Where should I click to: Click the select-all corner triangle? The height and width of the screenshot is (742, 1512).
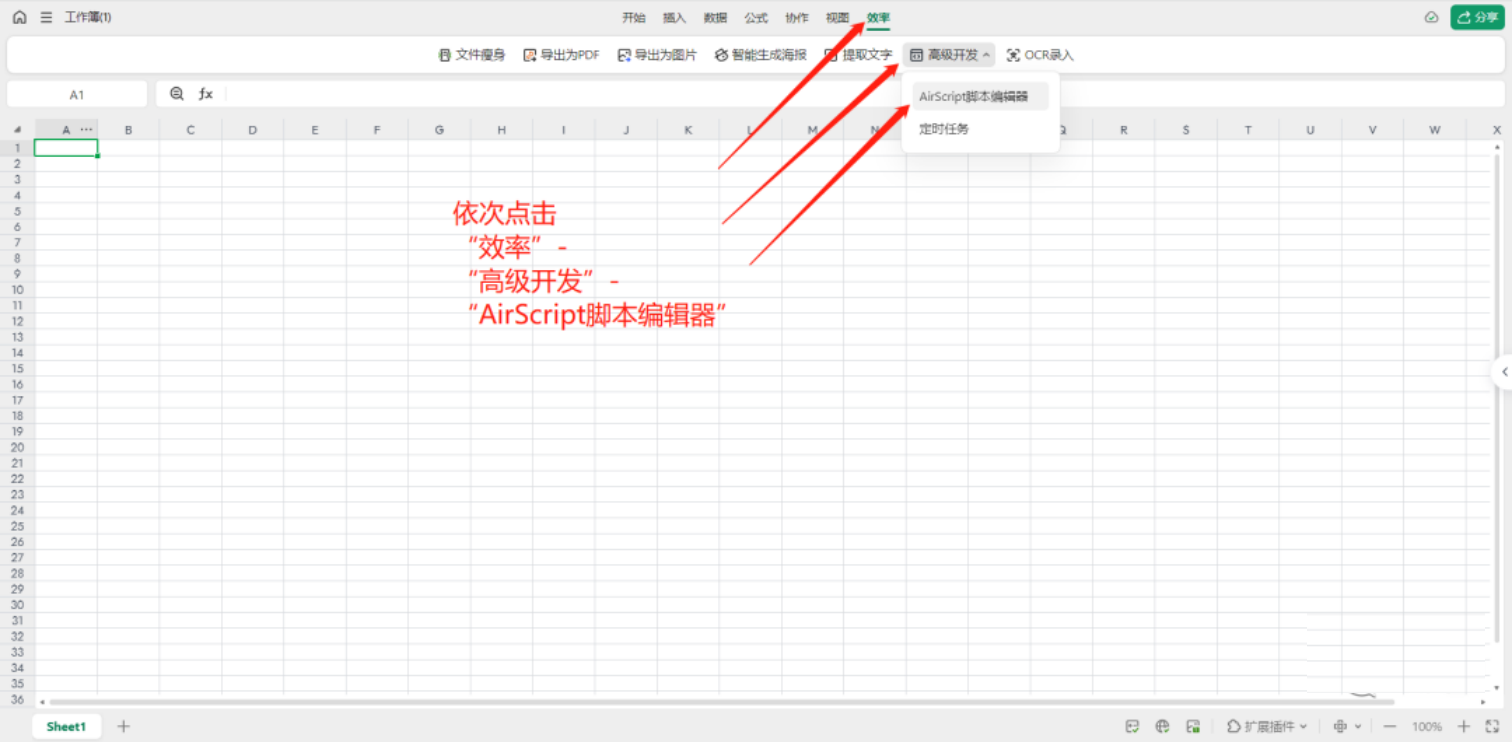point(17,130)
